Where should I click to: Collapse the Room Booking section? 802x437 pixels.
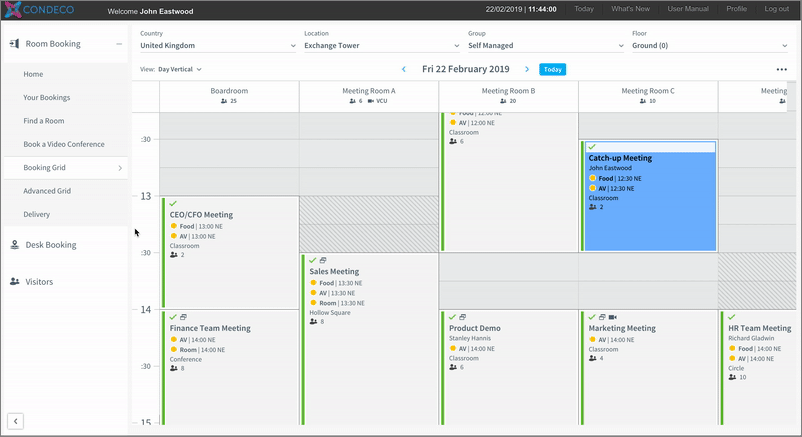click(x=119, y=44)
